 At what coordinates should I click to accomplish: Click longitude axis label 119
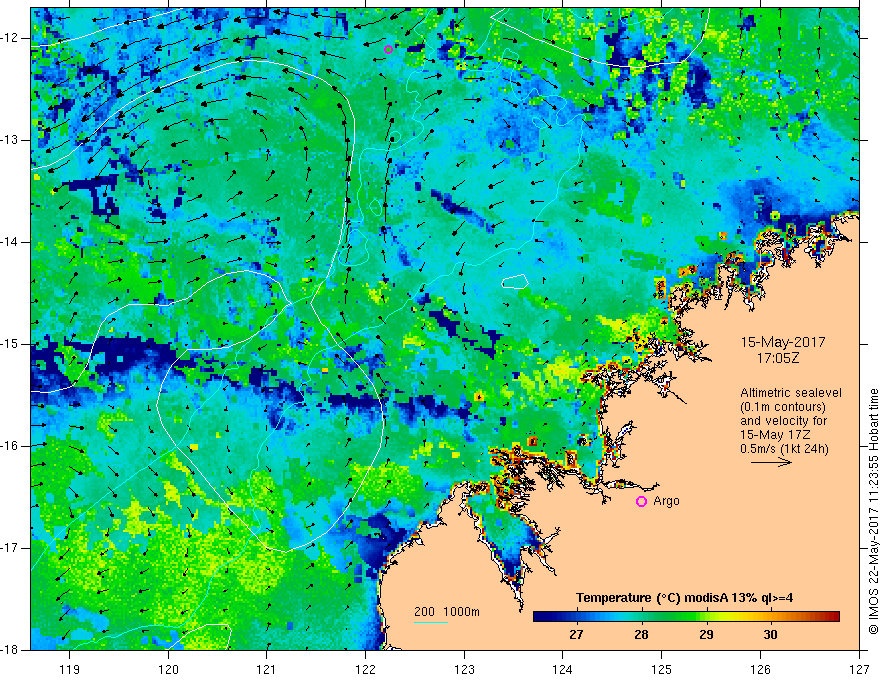pyautogui.click(x=70, y=669)
